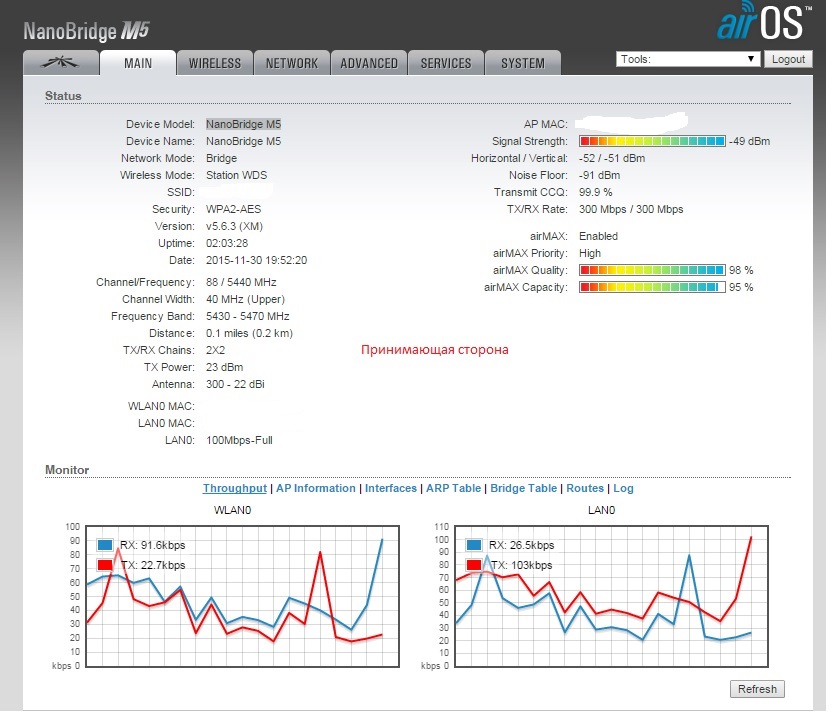The width and height of the screenshot is (834, 713).
Task: Click the Signal Strength color bar
Action: tap(651, 142)
